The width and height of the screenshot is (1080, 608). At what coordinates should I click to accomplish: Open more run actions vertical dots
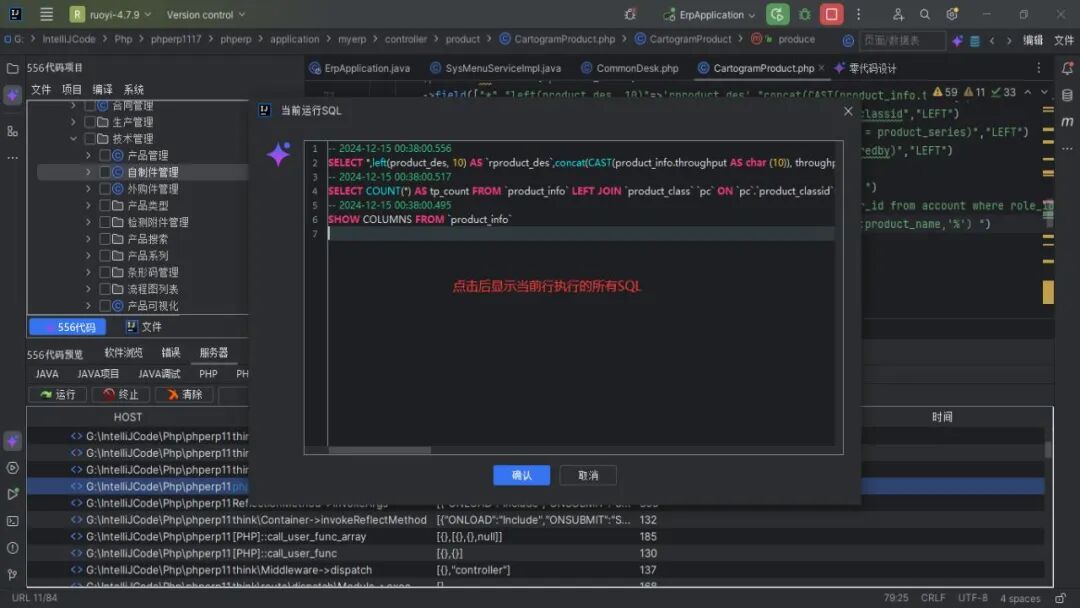tap(858, 14)
